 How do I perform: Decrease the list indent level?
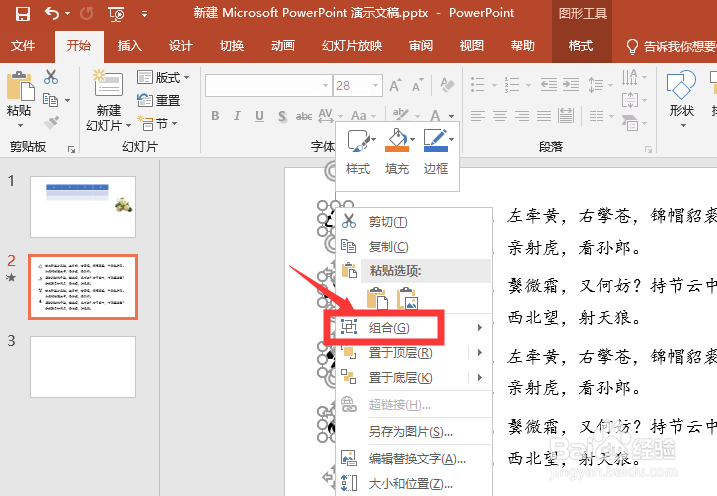click(x=548, y=85)
